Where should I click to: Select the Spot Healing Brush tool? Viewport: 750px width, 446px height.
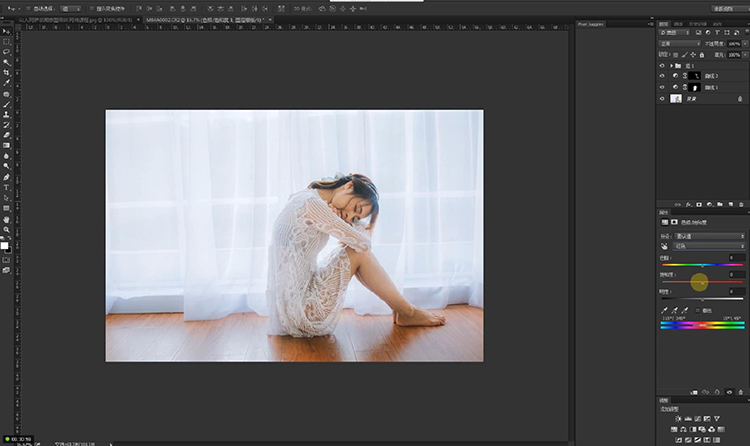point(6,94)
